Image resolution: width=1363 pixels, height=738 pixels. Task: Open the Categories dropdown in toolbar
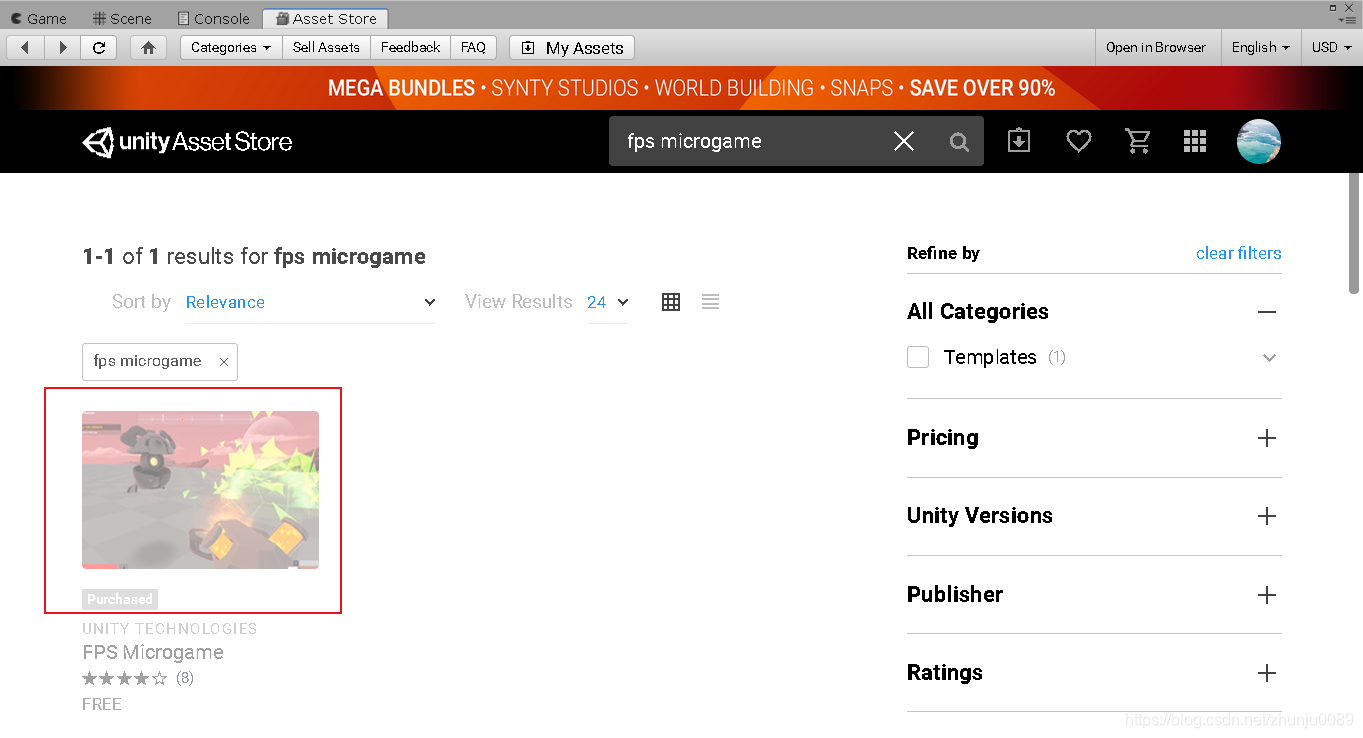click(231, 47)
